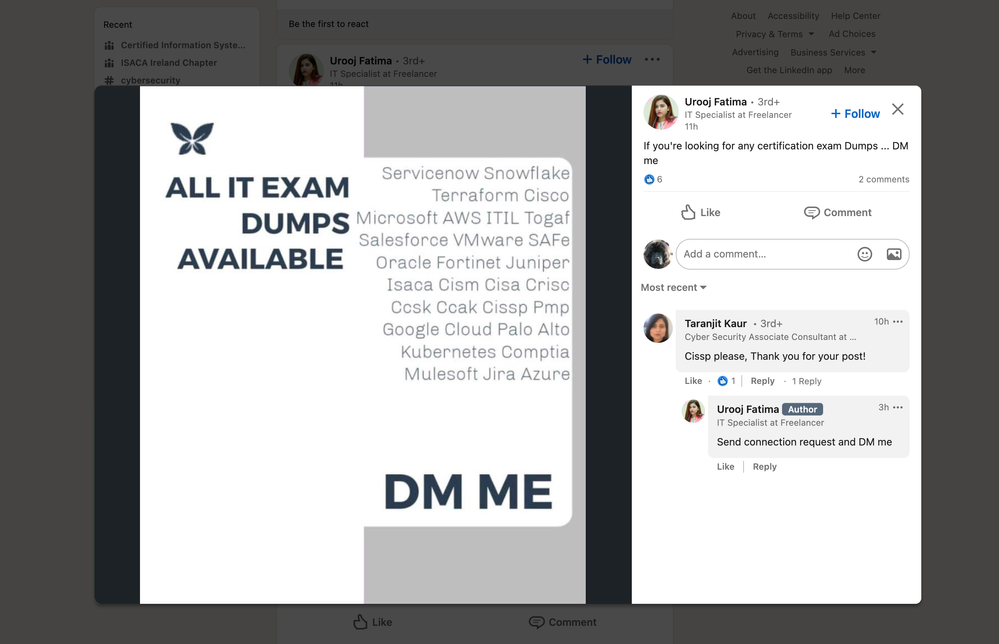999x644 pixels.
Task: Like Urooj Fatima's reply comment
Action: [x=725, y=467]
